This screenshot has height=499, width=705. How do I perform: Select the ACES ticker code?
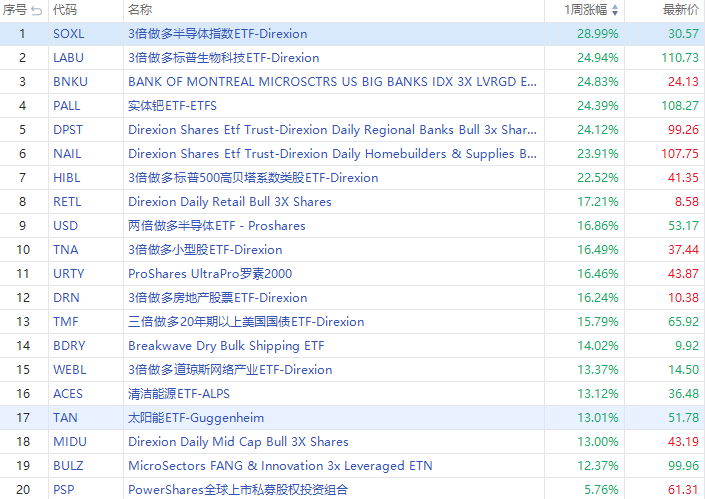68,394
